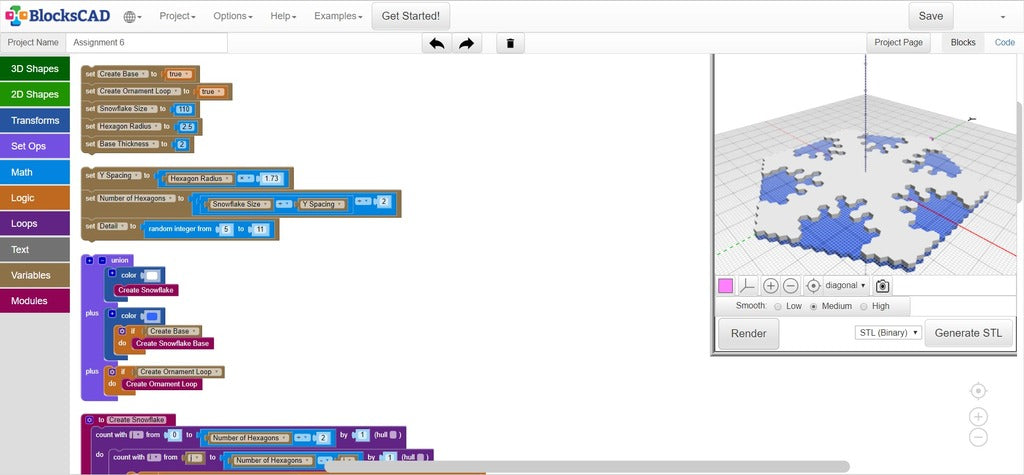Open the diagonal view angle dropdown
Image resolution: width=1024 pixels, height=475 pixels.
[x=846, y=286]
